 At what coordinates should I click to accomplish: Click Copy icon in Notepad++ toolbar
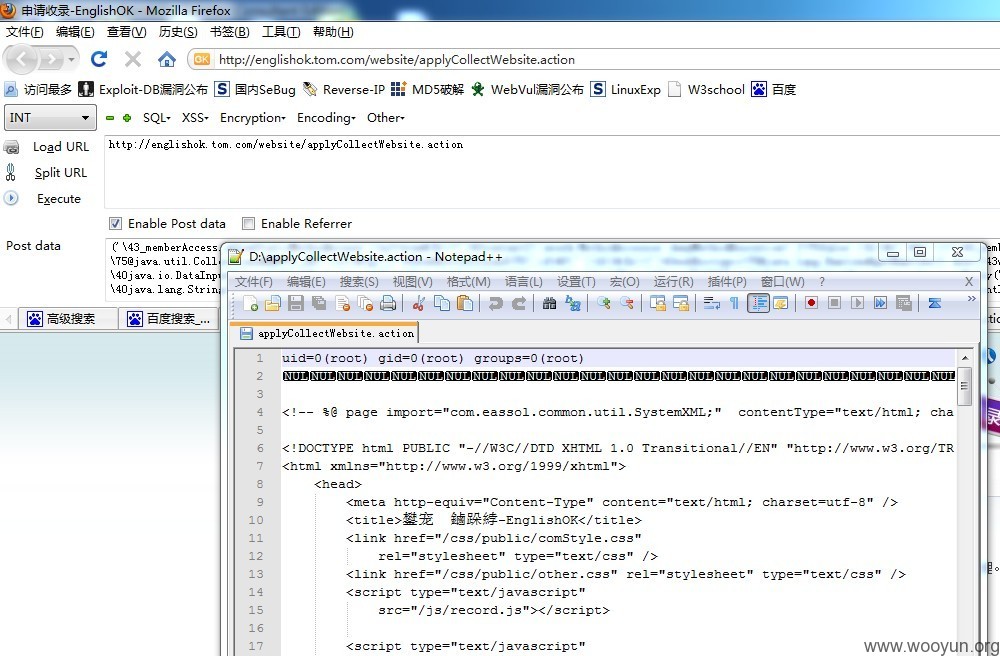tap(441, 303)
